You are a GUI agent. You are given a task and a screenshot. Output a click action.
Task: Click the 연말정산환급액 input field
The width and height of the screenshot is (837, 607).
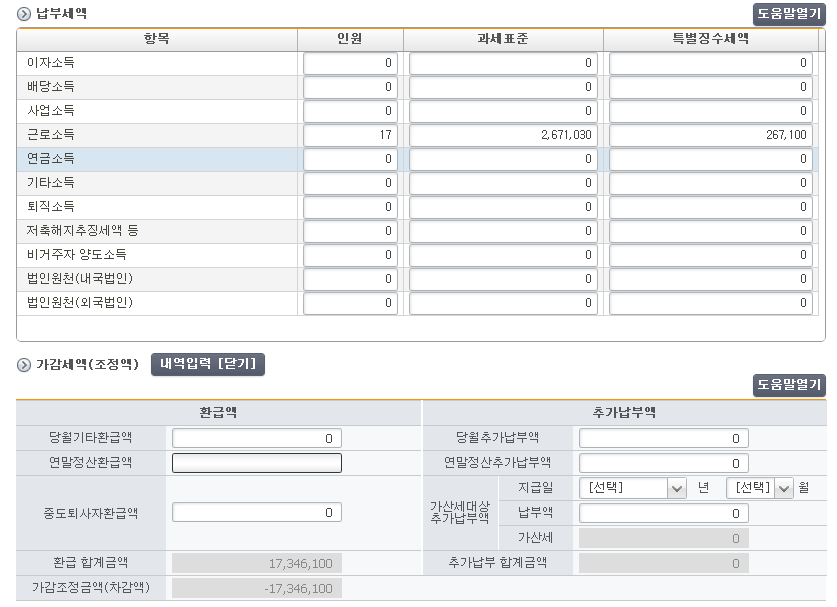[257, 463]
